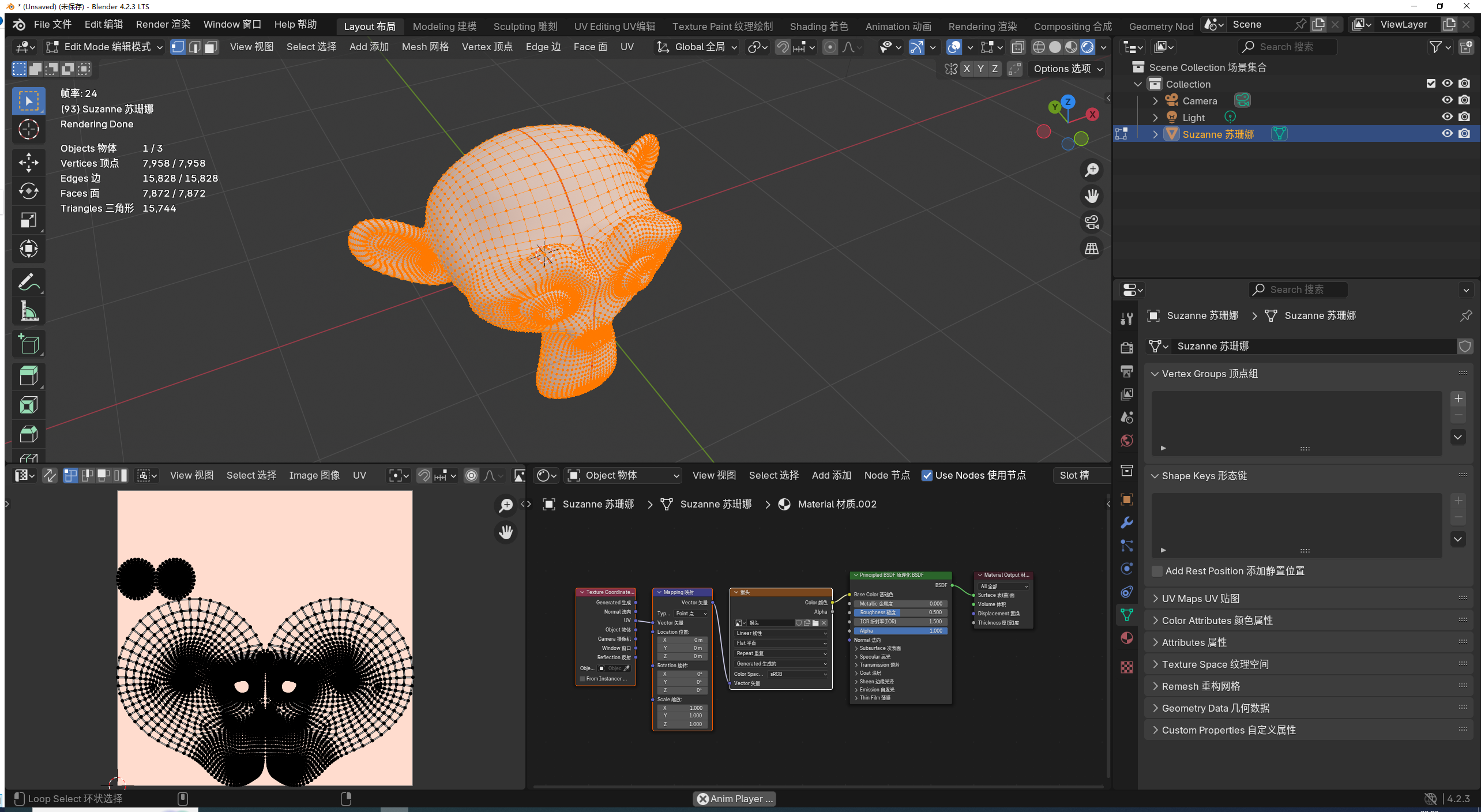Switch to the Shading workspace tab

818,27
